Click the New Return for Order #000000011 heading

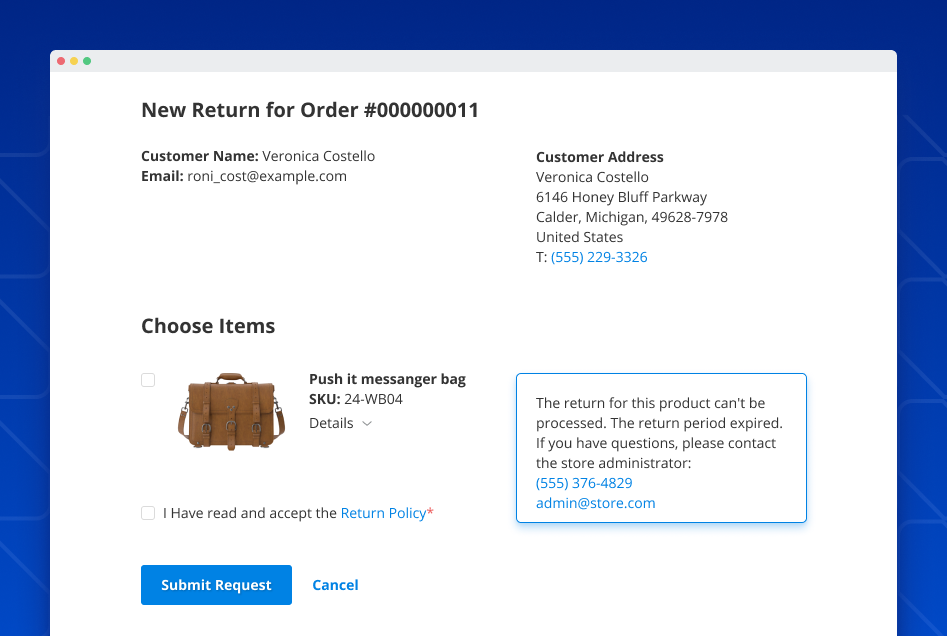(x=308, y=110)
